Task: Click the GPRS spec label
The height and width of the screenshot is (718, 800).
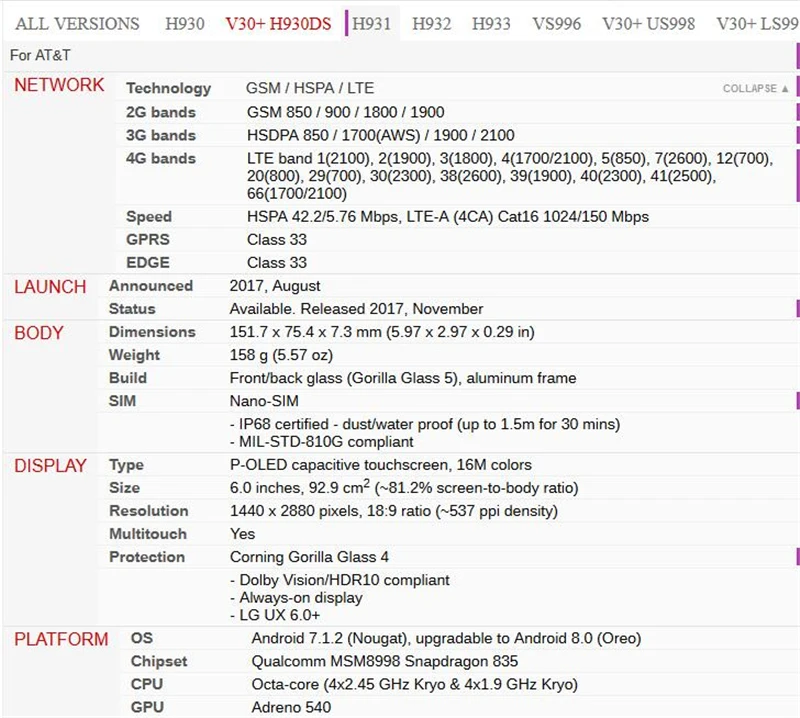Action: point(148,239)
